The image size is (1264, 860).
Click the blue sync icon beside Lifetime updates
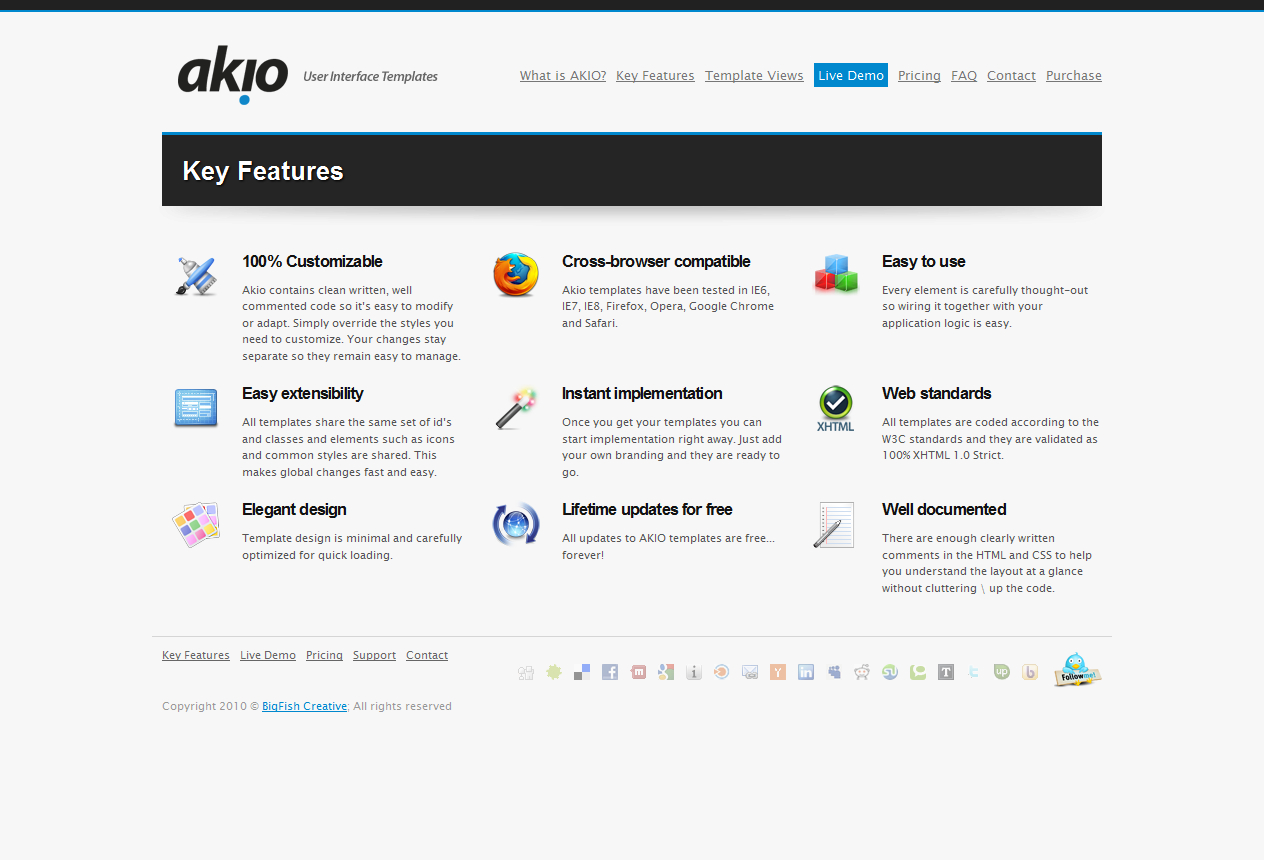pos(516,524)
